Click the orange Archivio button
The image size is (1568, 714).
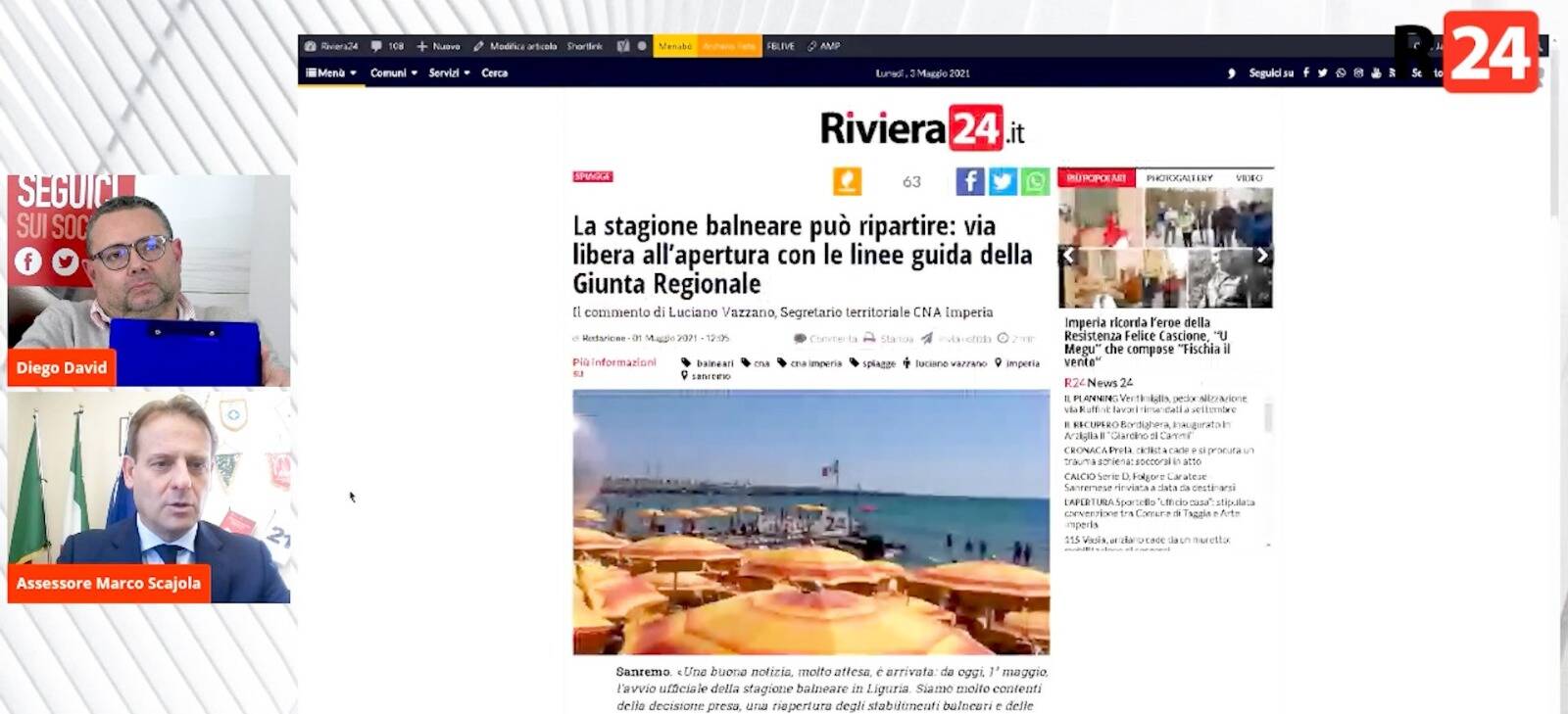tap(729, 46)
